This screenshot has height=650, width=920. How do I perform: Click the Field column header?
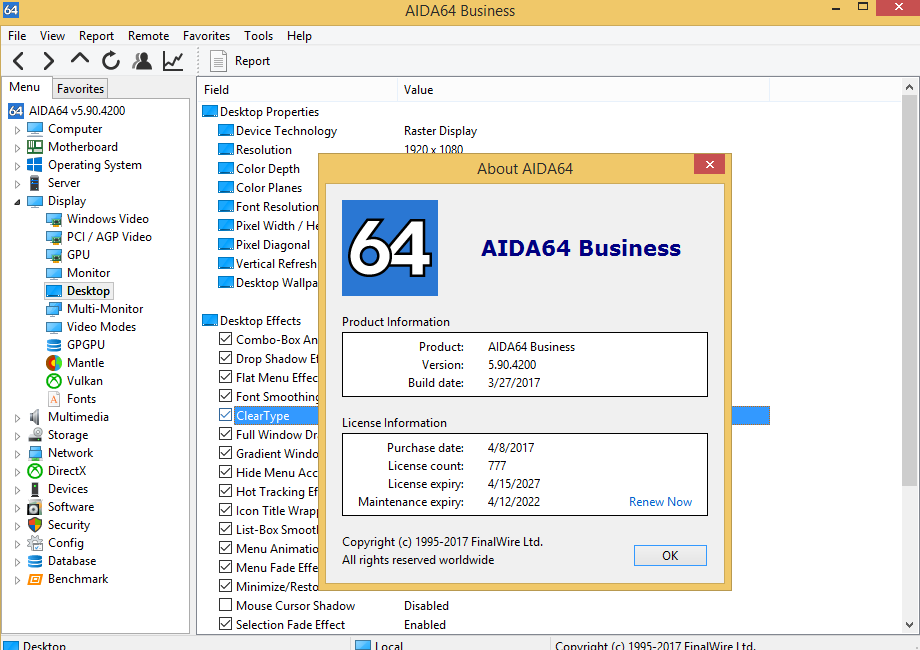[297, 90]
